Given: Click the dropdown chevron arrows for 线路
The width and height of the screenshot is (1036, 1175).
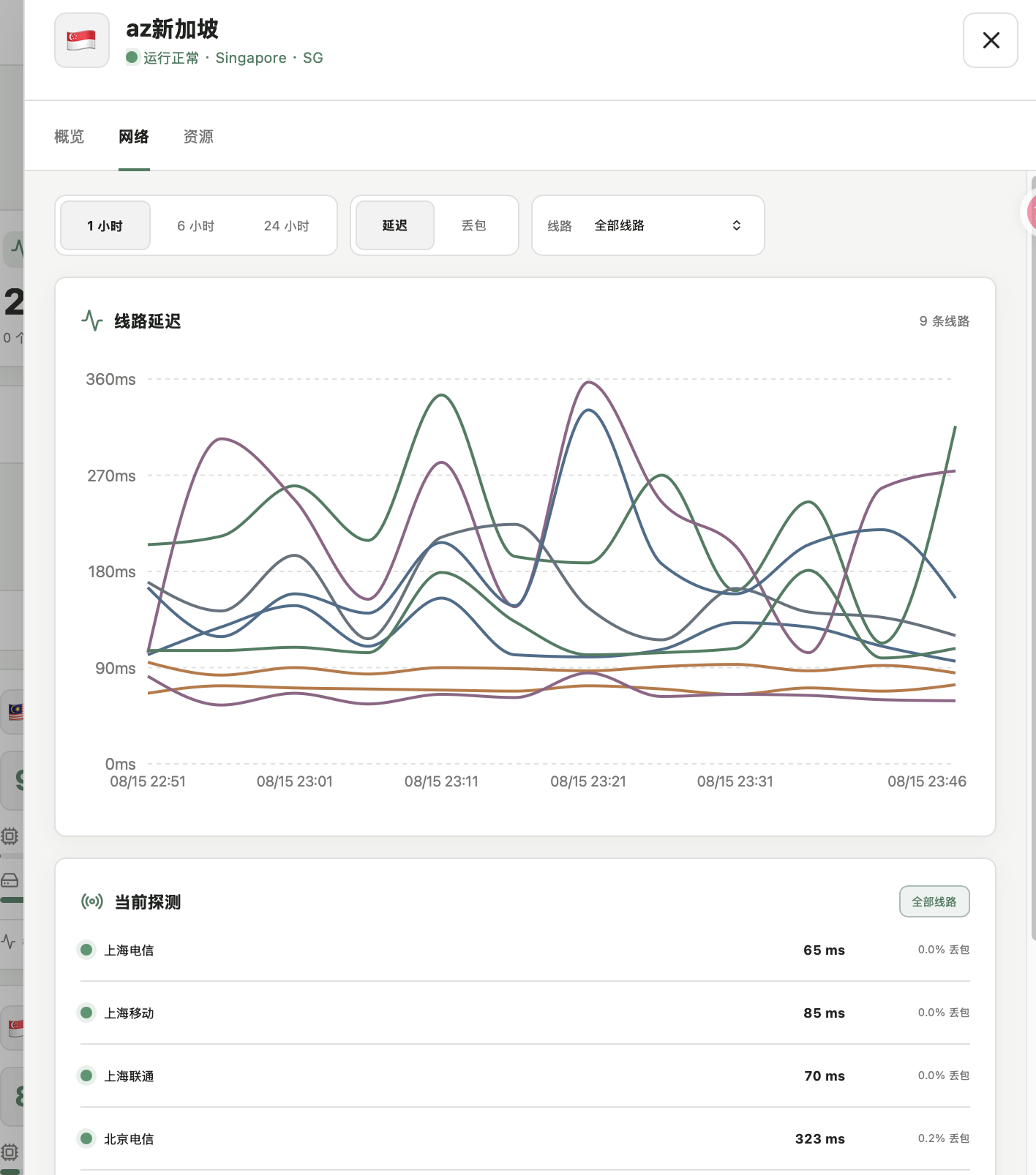Looking at the screenshot, I should click(737, 225).
